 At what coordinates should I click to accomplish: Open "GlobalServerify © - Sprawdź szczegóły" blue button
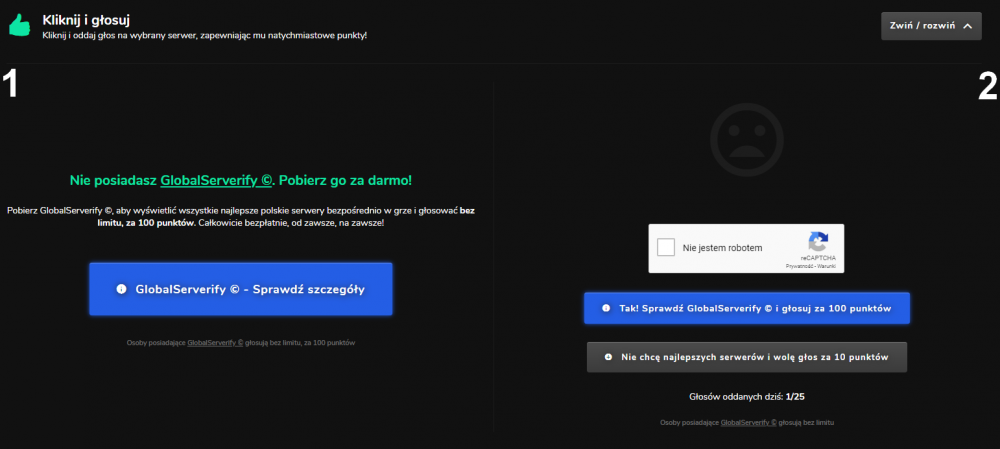pos(240,289)
